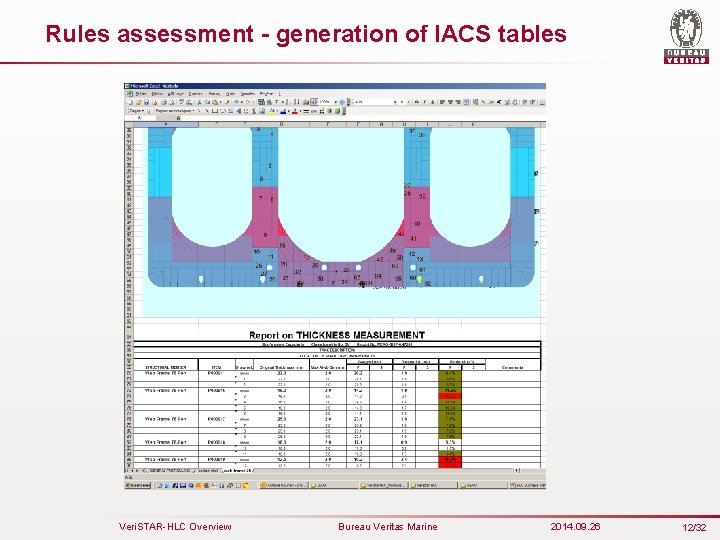The width and height of the screenshot is (720, 540).
Task: Align cell text to the left
Action: coord(442,102)
